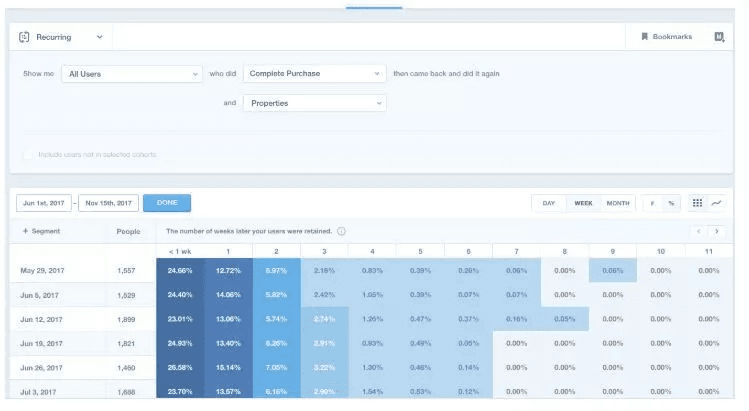The width and height of the screenshot is (749, 411).
Task: Click the info icon next to retention description
Action: coord(342,231)
